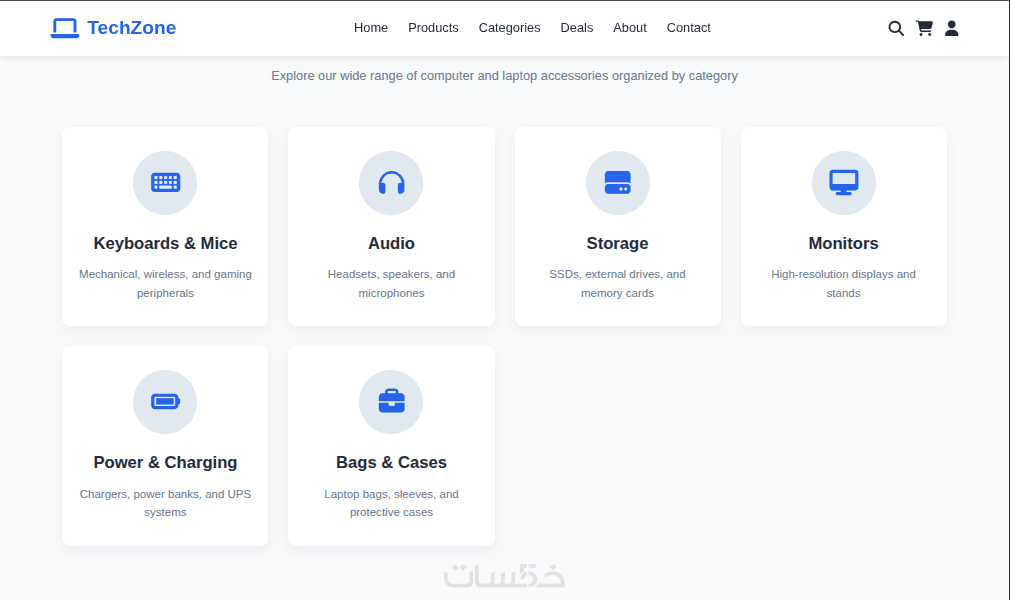Open the Contact menu item
The width and height of the screenshot is (1010, 600).
coord(688,28)
